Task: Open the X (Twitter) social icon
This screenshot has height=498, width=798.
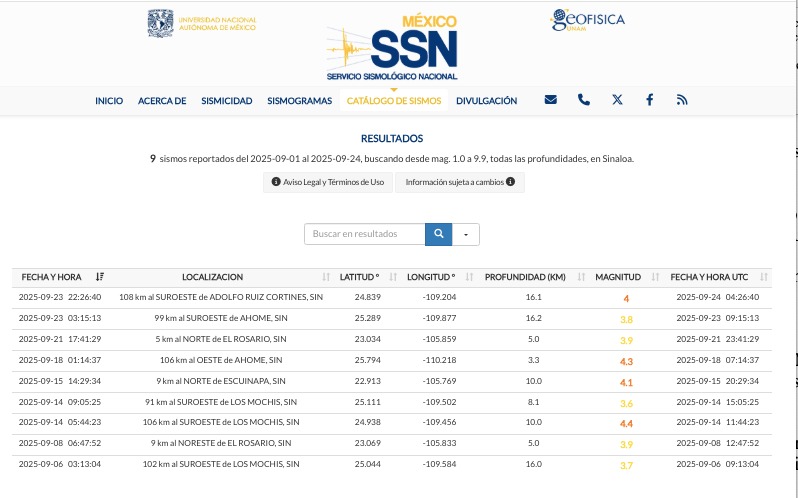Action: click(617, 100)
